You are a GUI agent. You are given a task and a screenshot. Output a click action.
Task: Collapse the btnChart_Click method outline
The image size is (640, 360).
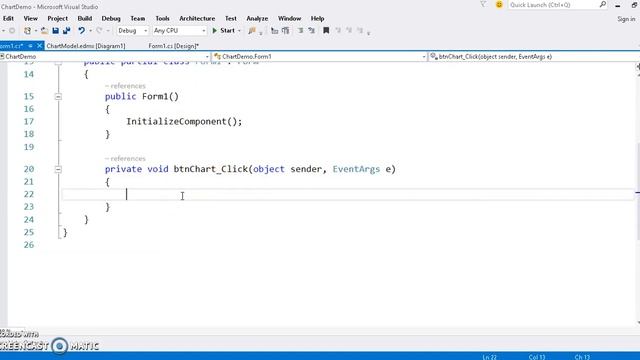pyautogui.click(x=58, y=169)
